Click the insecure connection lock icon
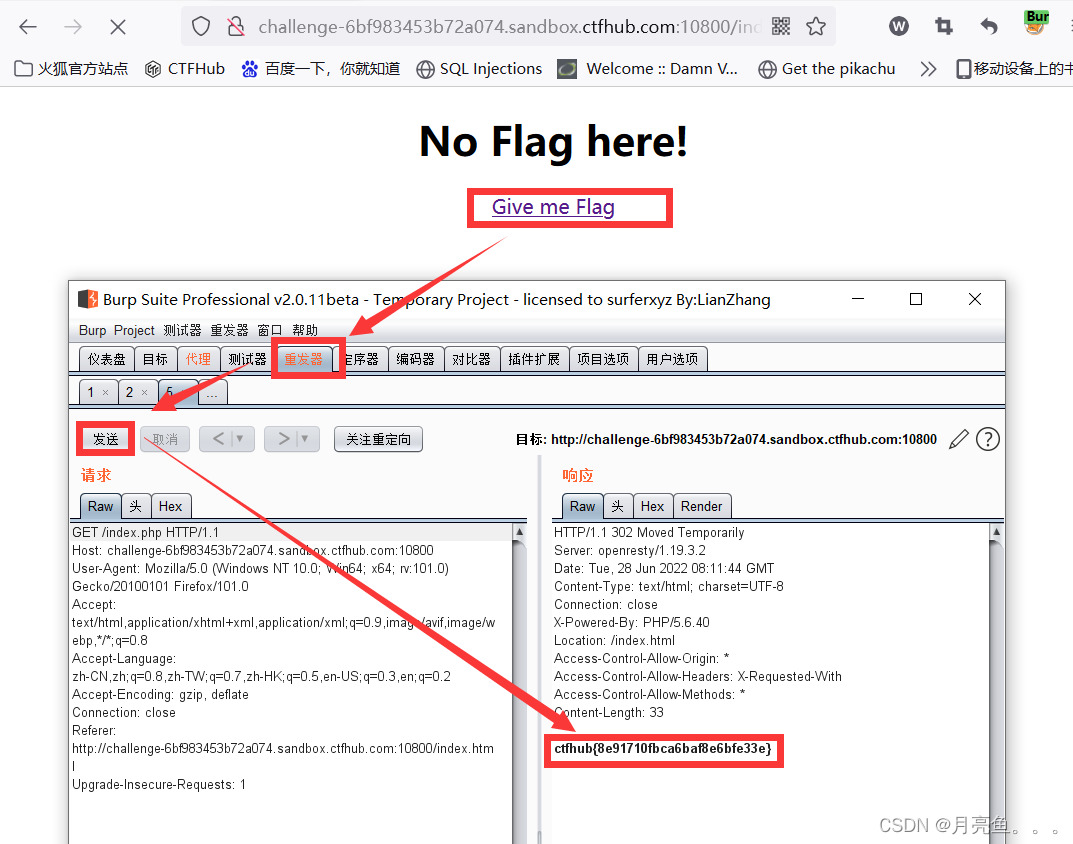Viewport: 1073px width, 844px height. 235,27
